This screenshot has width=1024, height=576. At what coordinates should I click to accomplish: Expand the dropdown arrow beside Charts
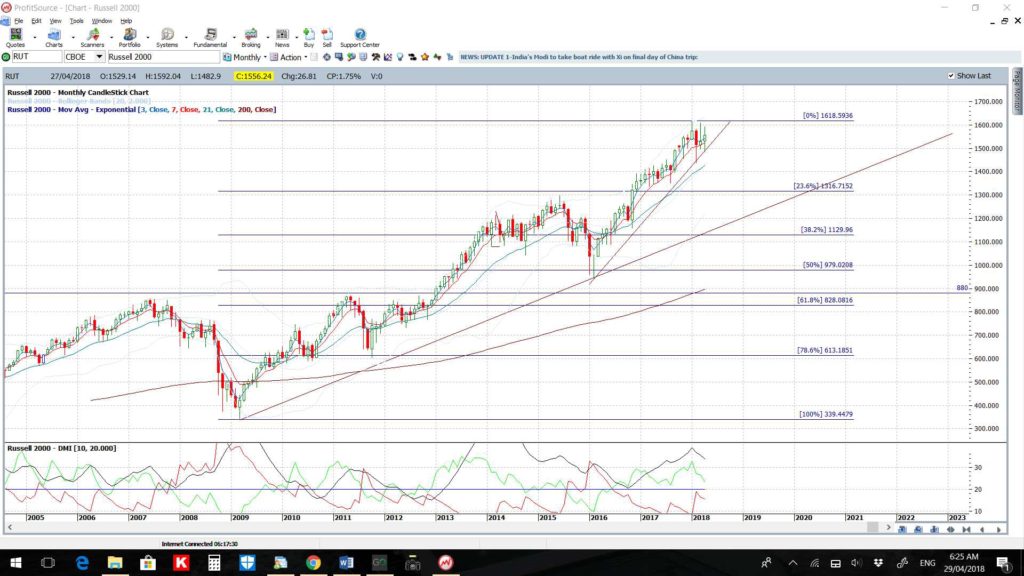coord(72,38)
